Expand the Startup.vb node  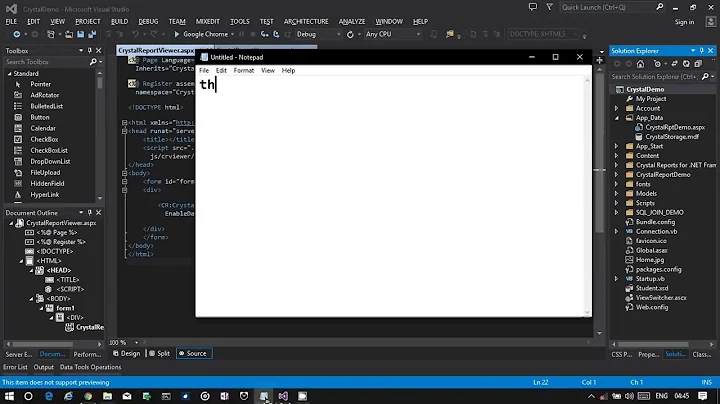tap(617, 279)
